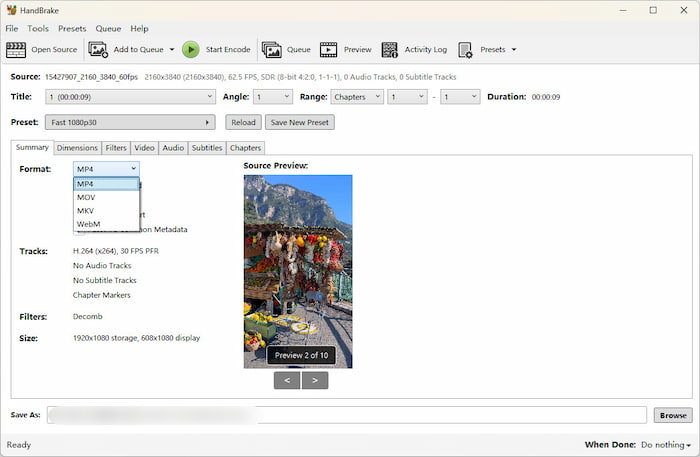The height and width of the screenshot is (457, 700).
Task: Switch to the Dimensions tab
Action: click(x=77, y=148)
